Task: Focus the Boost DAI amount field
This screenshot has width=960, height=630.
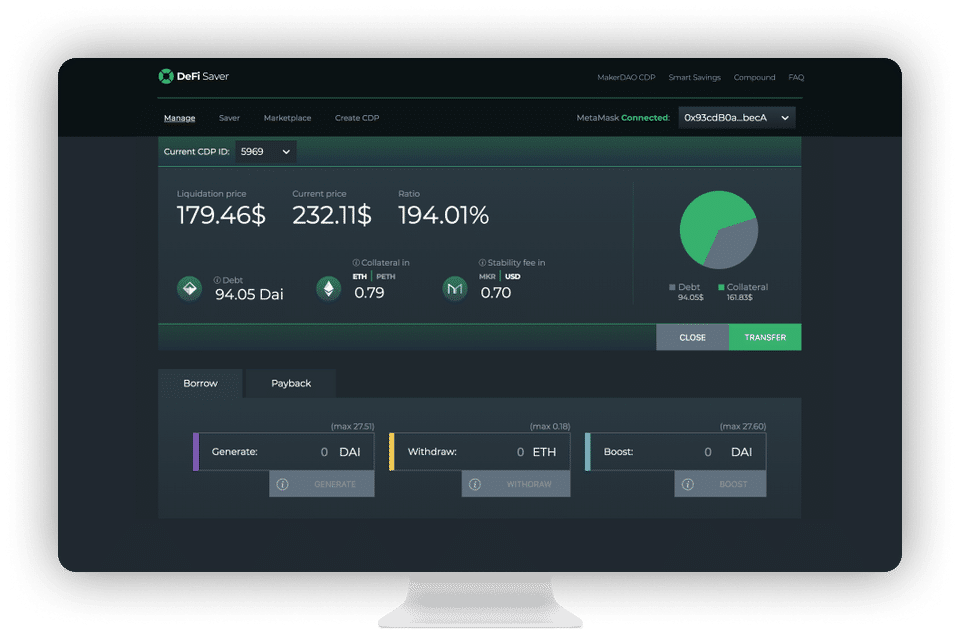Action: tap(678, 452)
